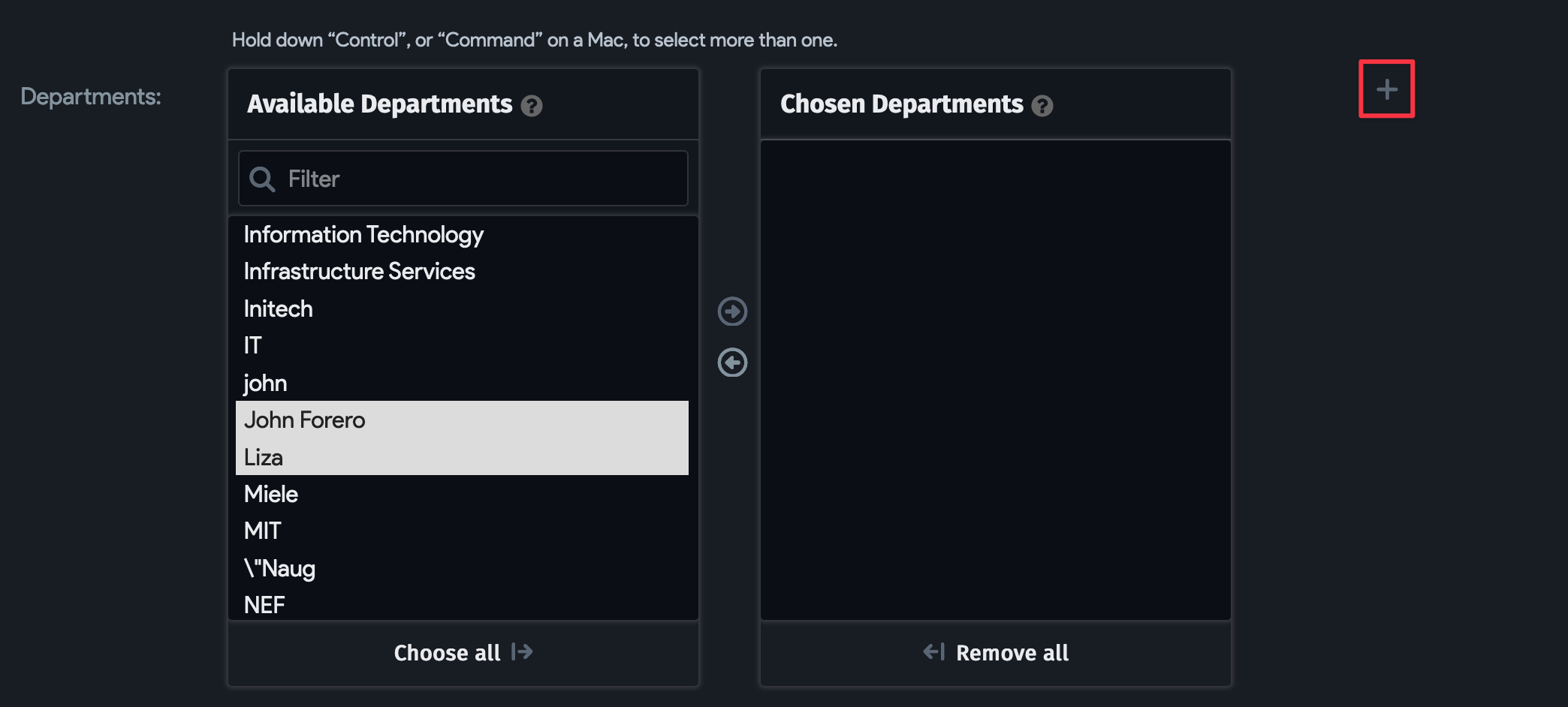The image size is (1568, 707).
Task: Click the left arrow to move departments back
Action: 732,363
